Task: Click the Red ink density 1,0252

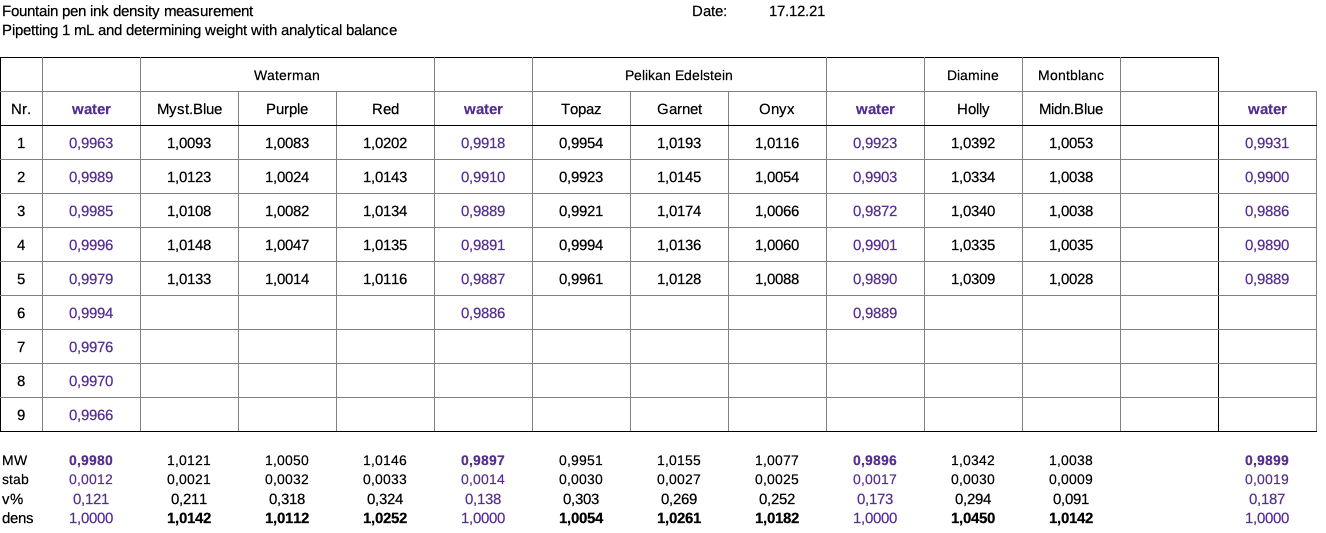Action: pos(385,518)
